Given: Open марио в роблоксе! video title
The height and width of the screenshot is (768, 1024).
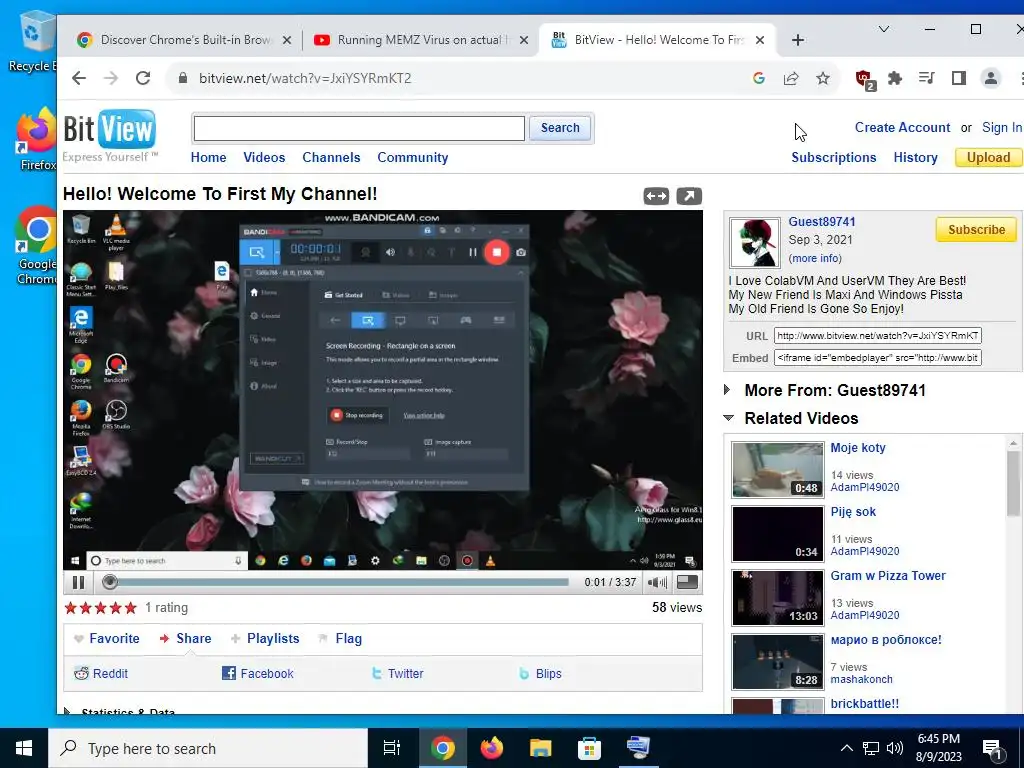Looking at the screenshot, I should [886, 640].
